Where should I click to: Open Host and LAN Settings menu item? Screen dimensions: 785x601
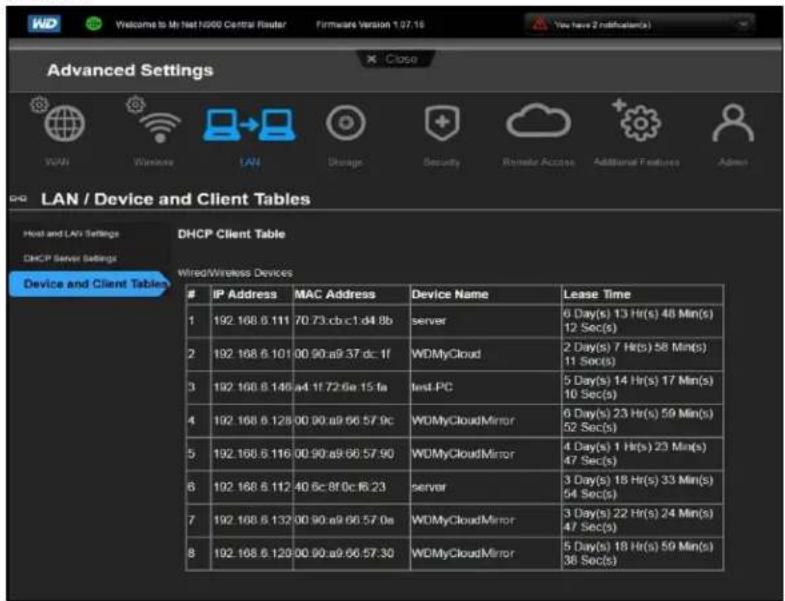point(71,234)
